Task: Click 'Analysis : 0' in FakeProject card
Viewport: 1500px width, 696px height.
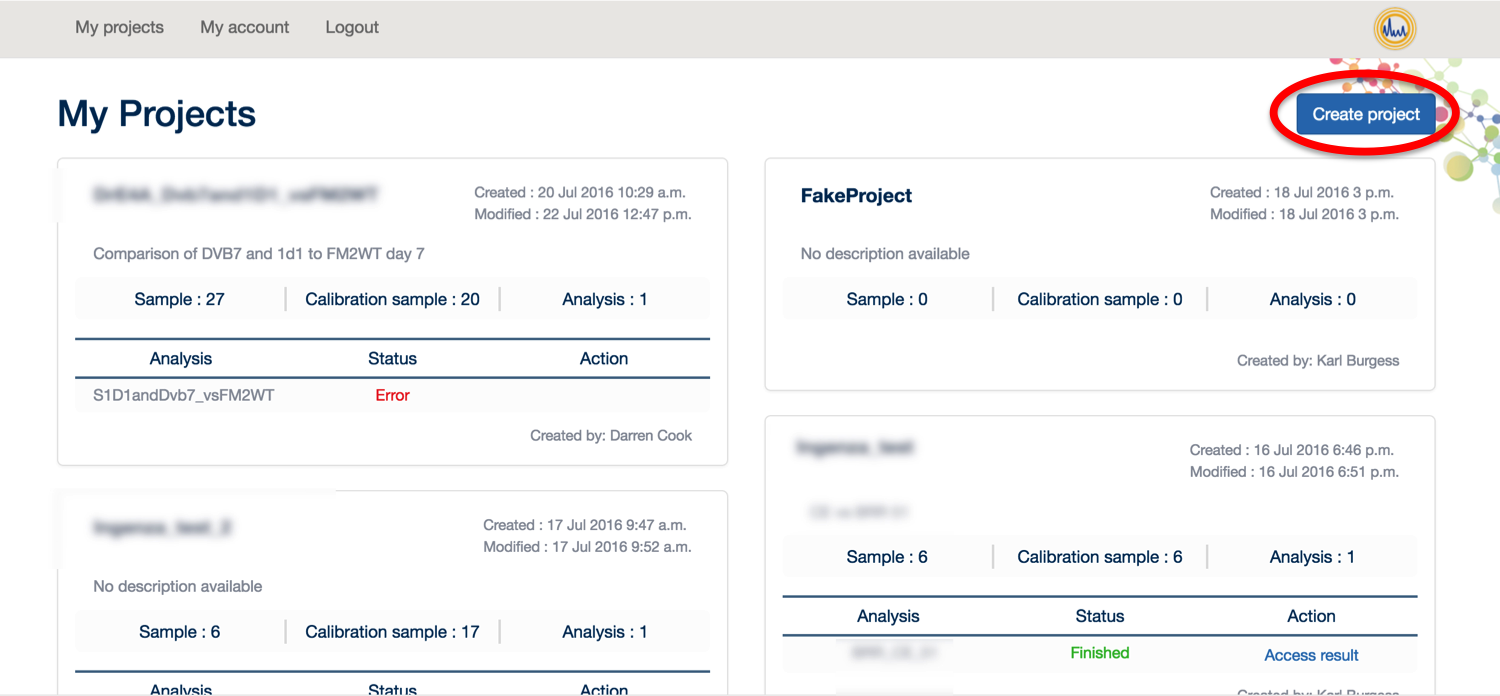Action: click(x=1313, y=299)
